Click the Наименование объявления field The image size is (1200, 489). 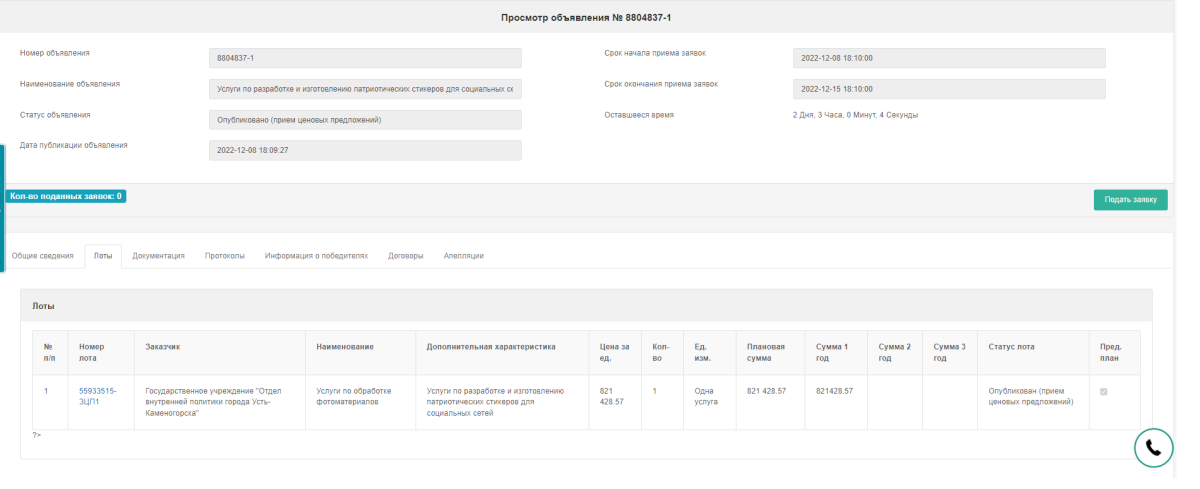point(365,89)
